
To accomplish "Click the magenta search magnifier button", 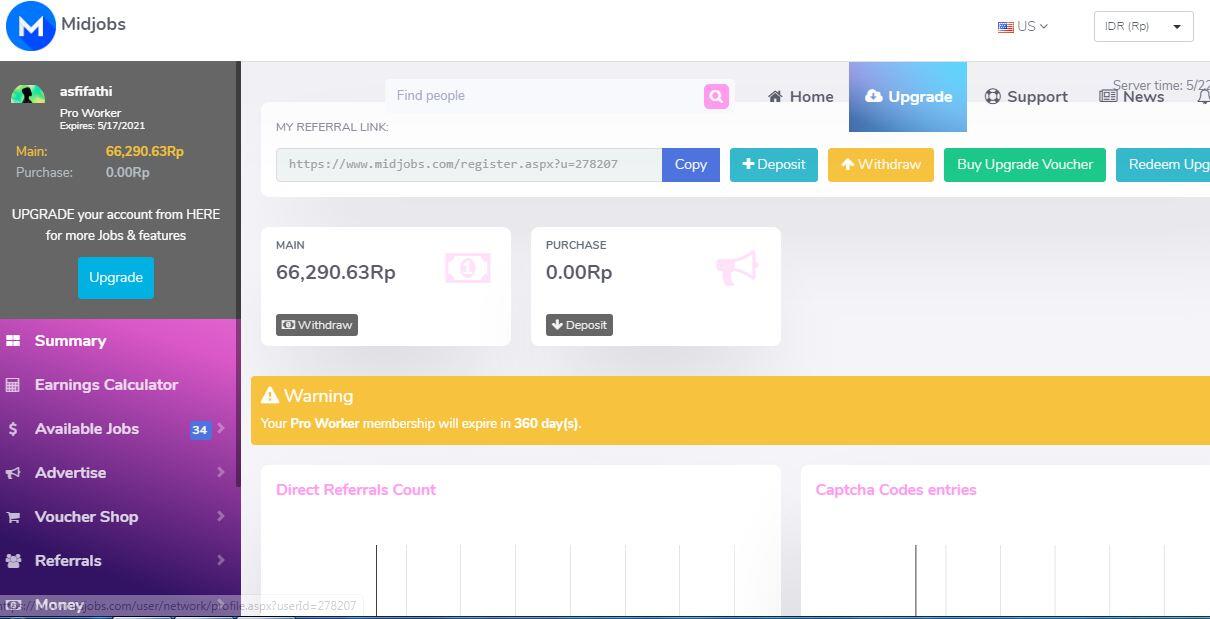I will (x=716, y=96).
